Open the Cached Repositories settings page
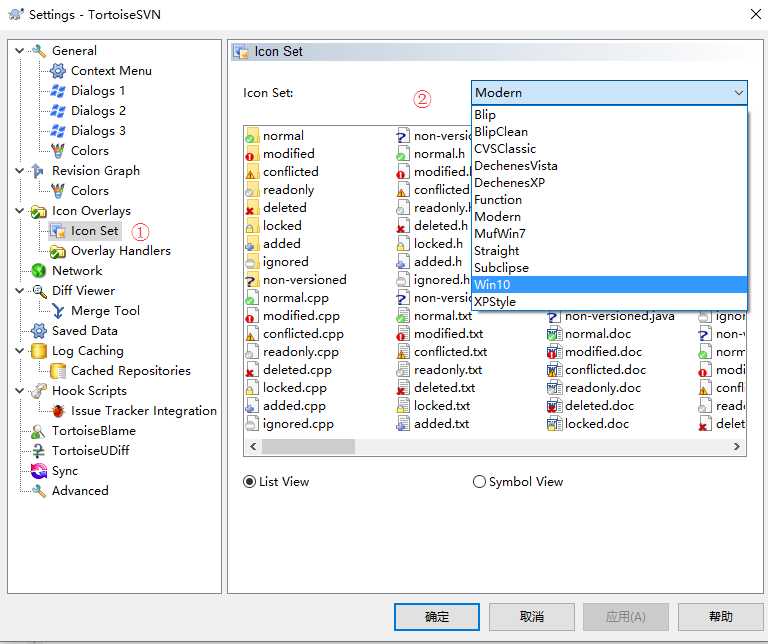 [131, 371]
